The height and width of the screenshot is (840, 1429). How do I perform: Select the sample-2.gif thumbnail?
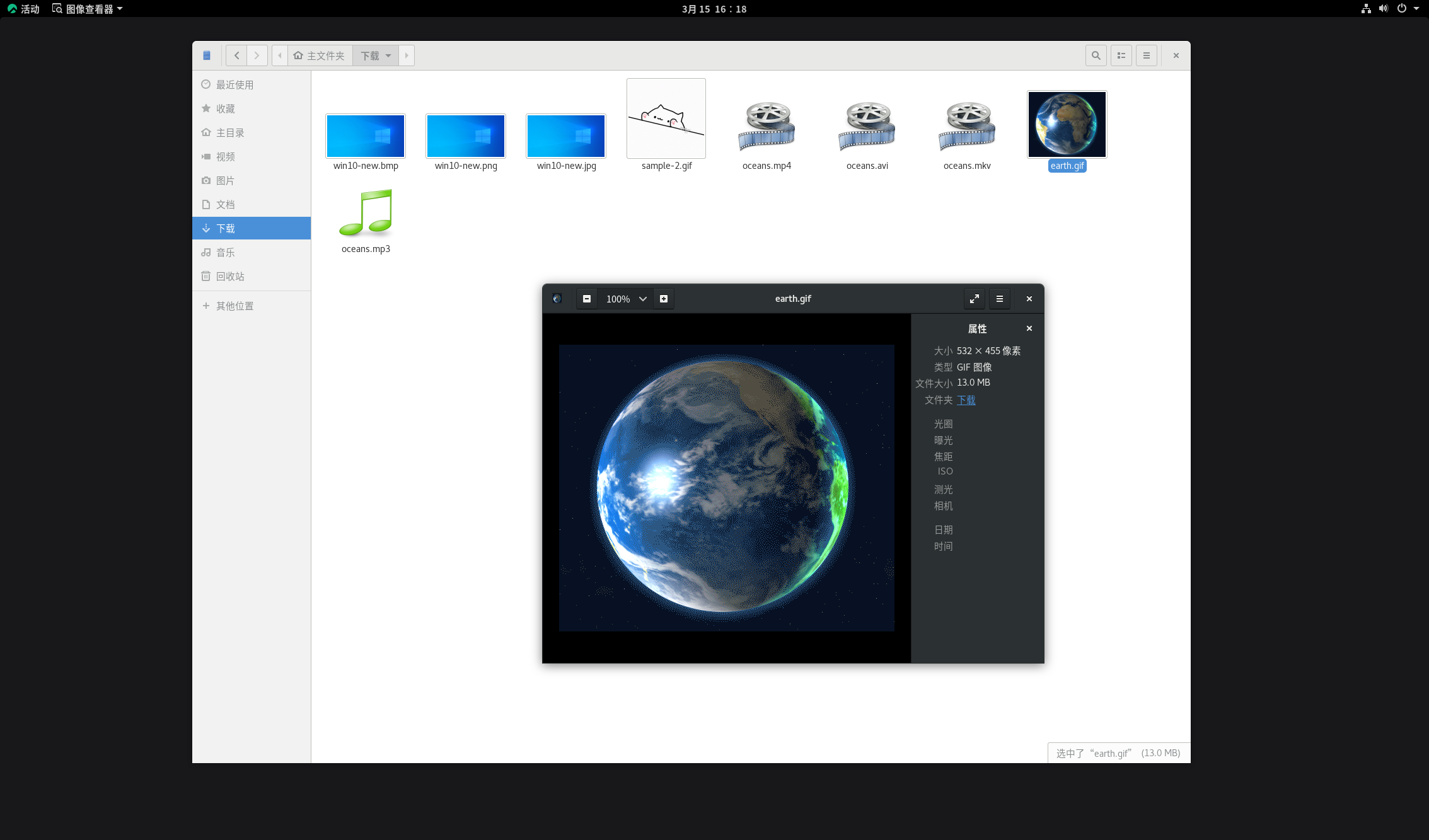pyautogui.click(x=666, y=118)
